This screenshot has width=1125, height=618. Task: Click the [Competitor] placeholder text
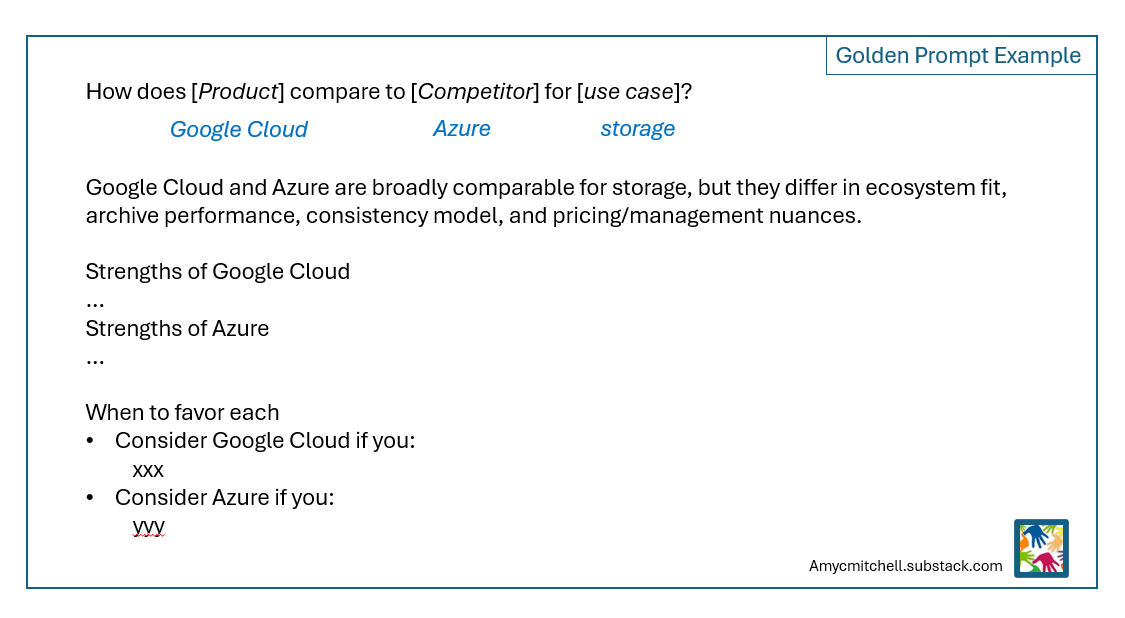tap(475, 92)
